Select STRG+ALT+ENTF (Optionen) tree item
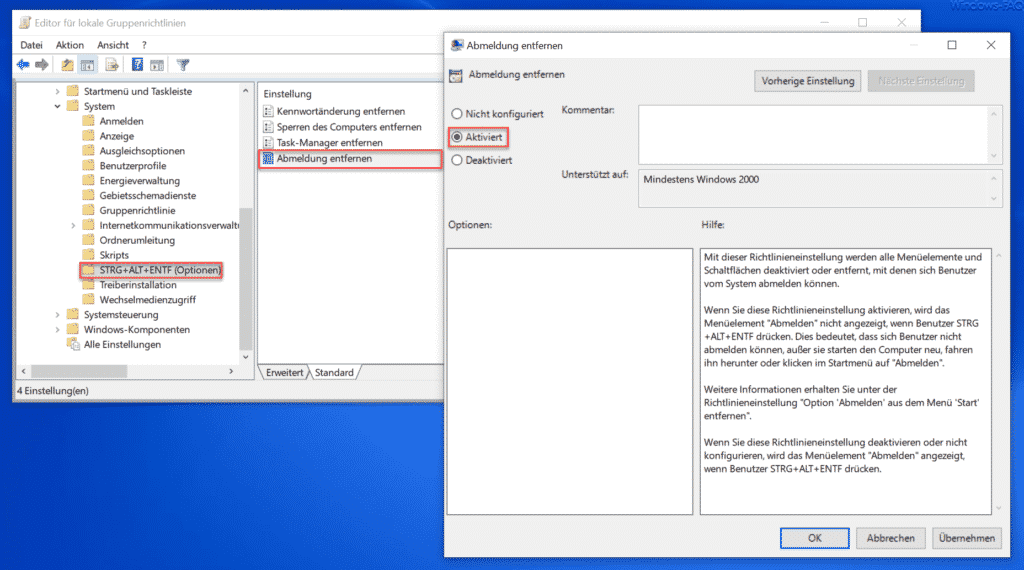The image size is (1024, 570). tap(160, 270)
